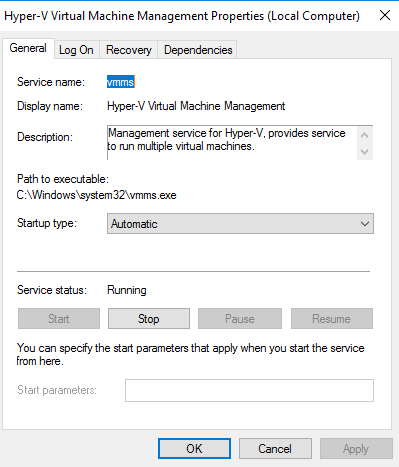This screenshot has width=399, height=467.
Task: Expand the Startup type dropdown
Action: (x=240, y=224)
